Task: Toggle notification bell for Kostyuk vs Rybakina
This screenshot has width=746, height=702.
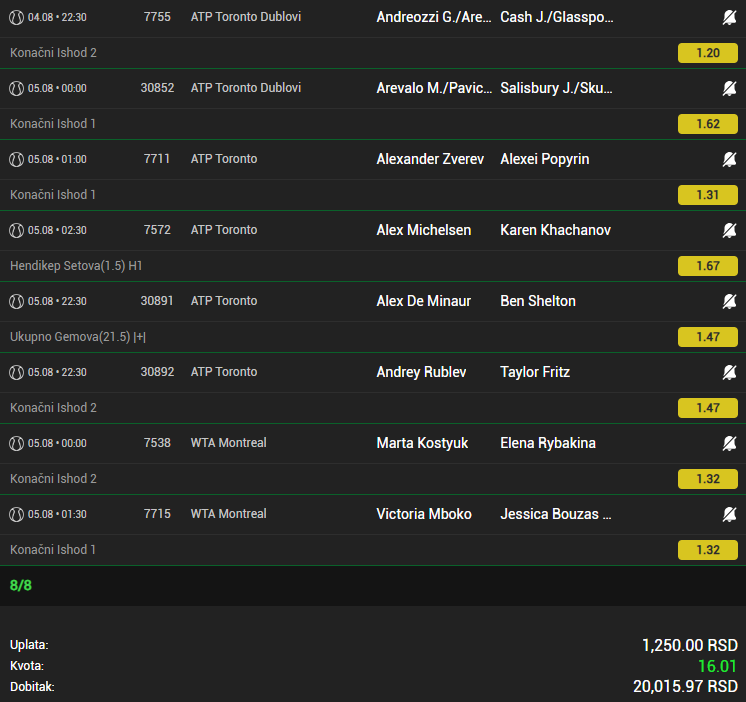Action: click(729, 444)
